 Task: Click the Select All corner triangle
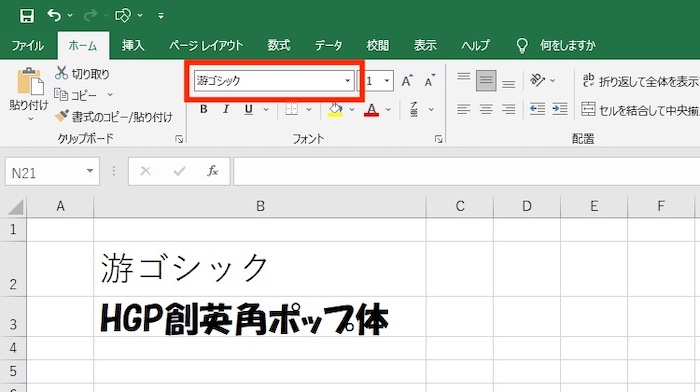15,207
